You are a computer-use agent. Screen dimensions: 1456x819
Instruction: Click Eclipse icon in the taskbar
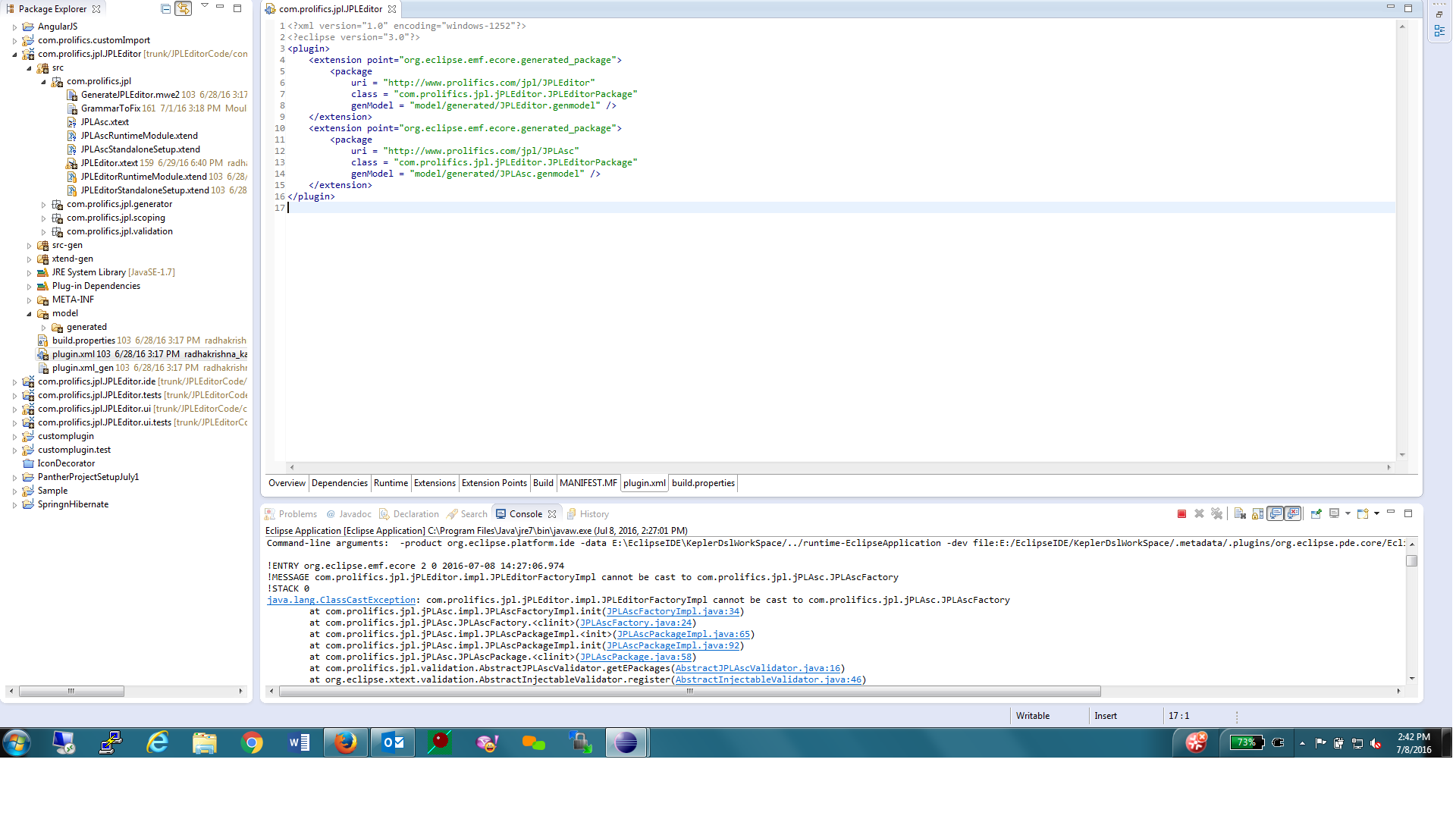point(626,742)
